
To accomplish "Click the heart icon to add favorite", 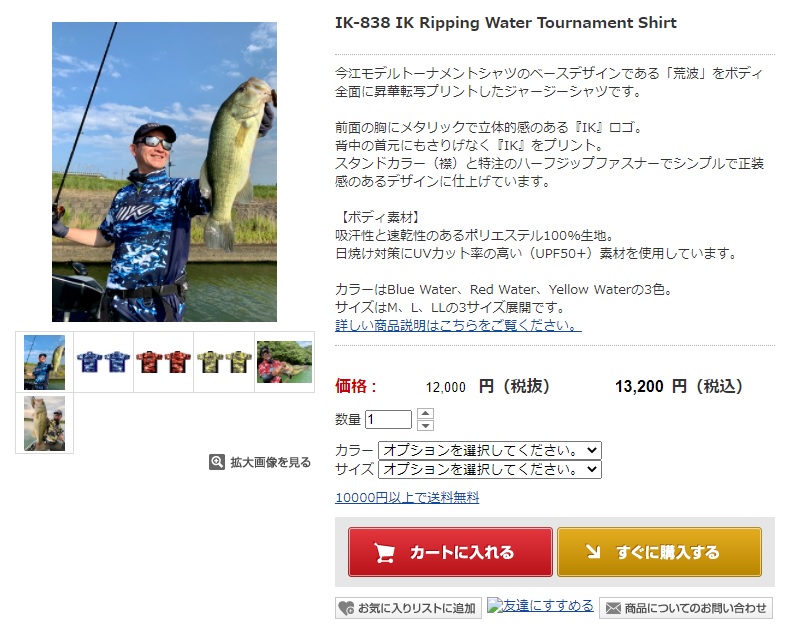I will (x=346, y=608).
